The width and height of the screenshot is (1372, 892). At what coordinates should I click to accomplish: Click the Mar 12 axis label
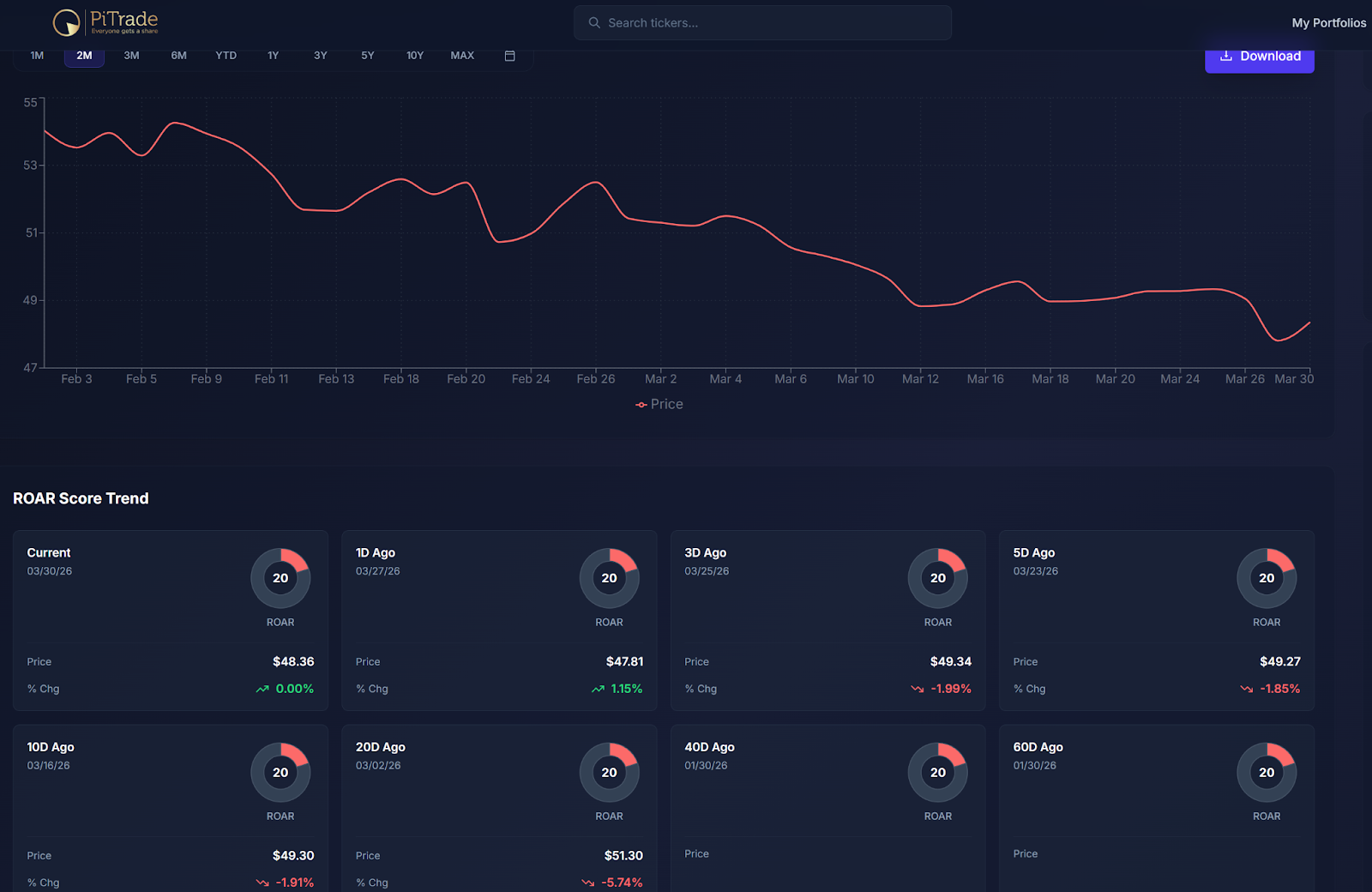pos(920,379)
